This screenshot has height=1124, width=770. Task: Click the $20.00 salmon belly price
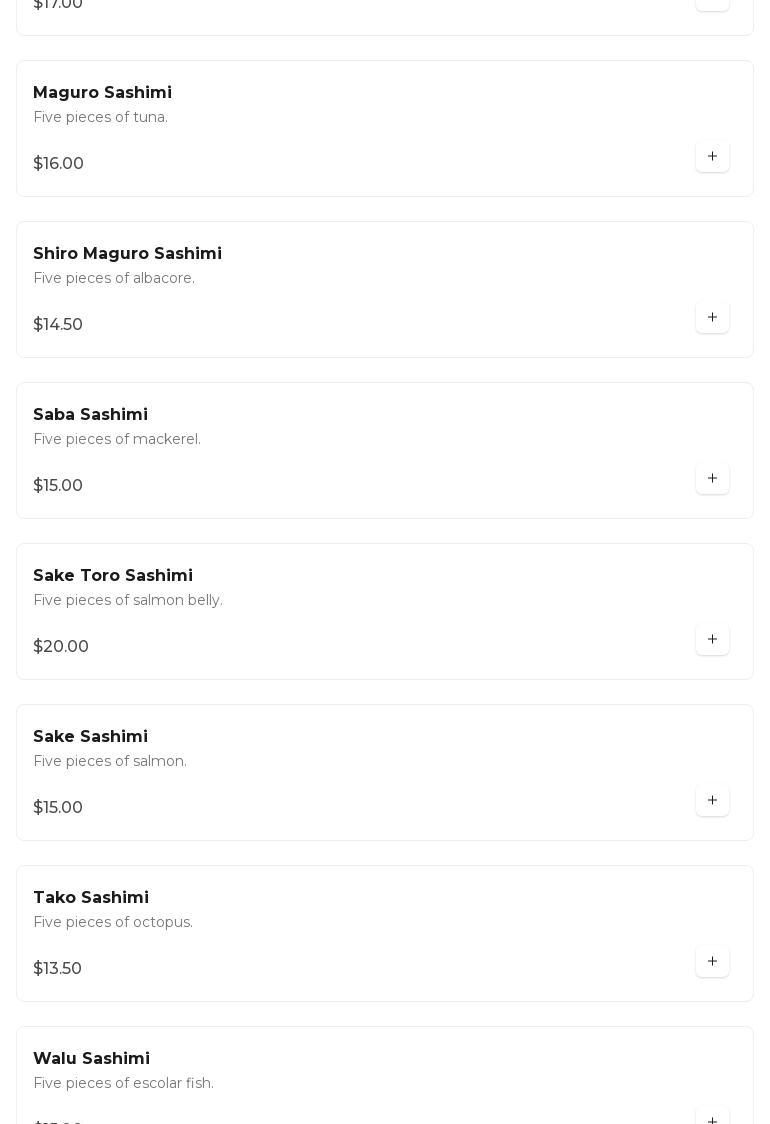pyautogui.click(x=61, y=647)
